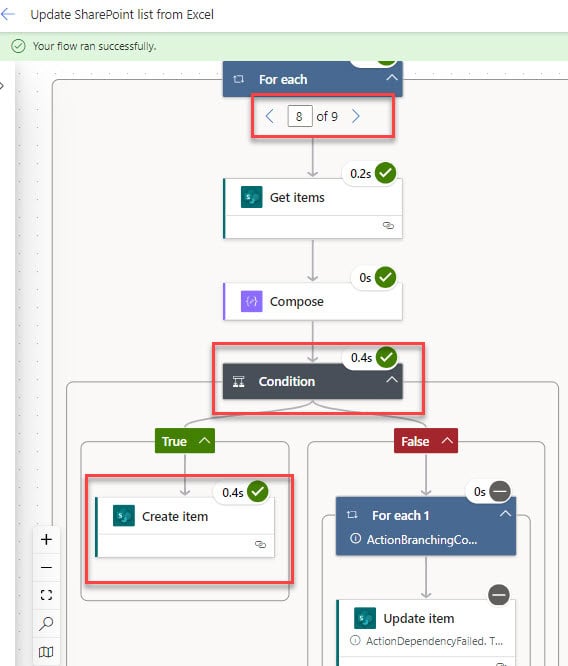Viewport: 568px width, 666px height.
Task: Go to next loop iteration
Action: [x=356, y=116]
